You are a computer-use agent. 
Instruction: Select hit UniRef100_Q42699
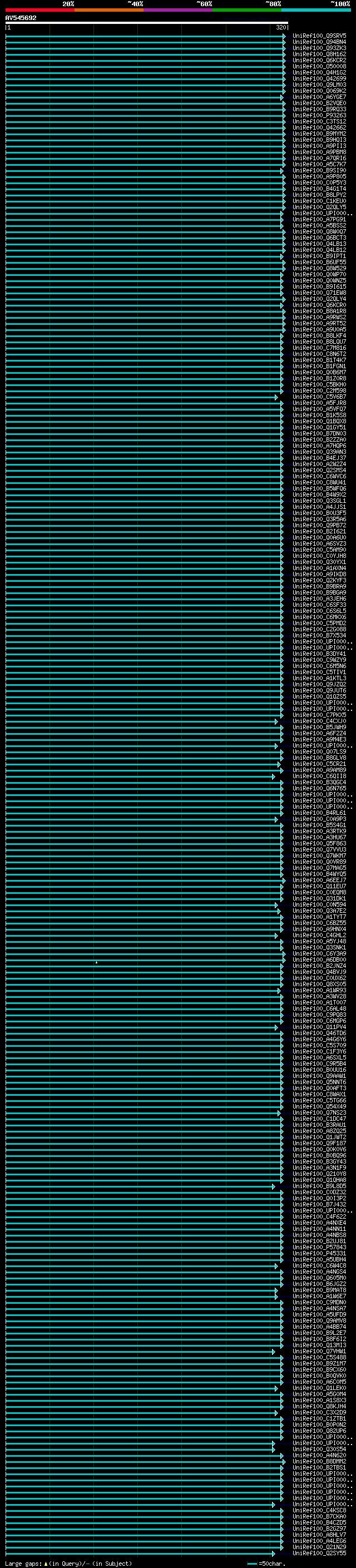[x=319, y=78]
